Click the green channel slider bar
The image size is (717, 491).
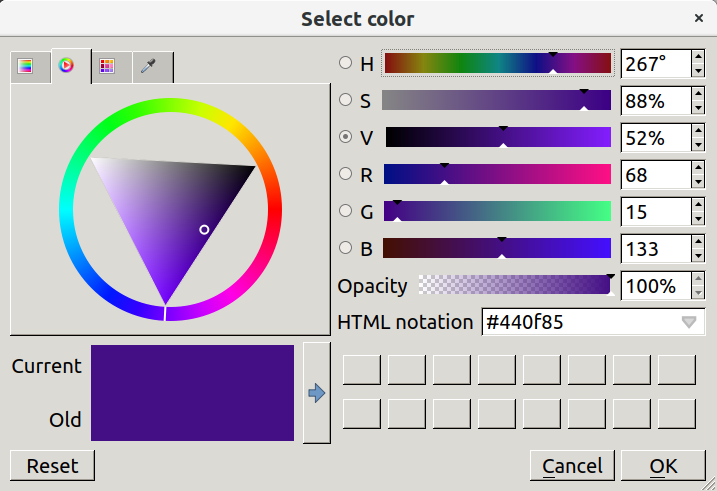(497, 211)
